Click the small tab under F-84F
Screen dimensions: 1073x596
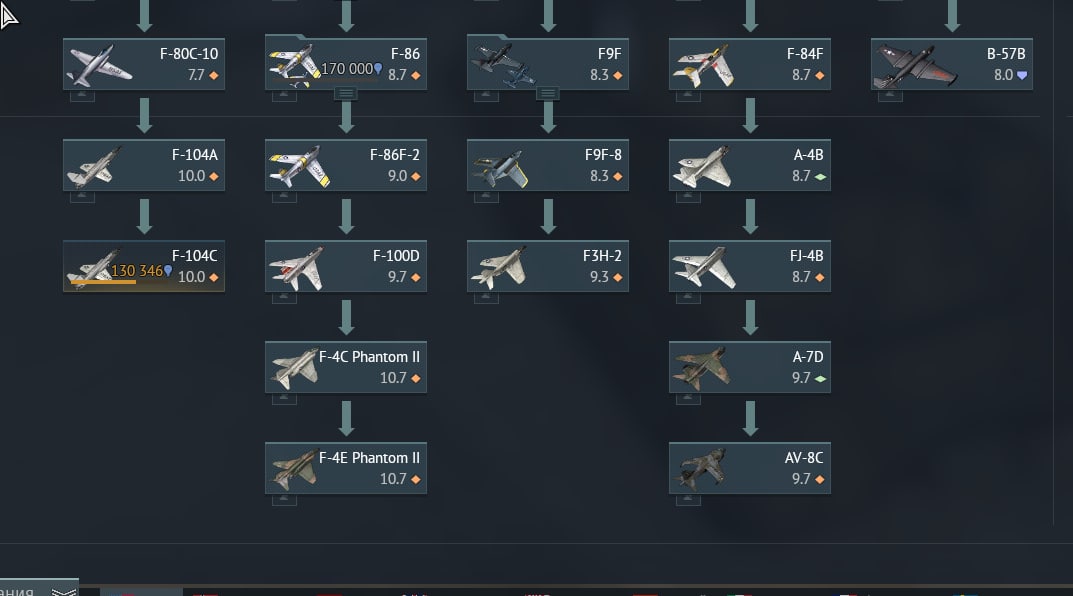[x=688, y=96]
